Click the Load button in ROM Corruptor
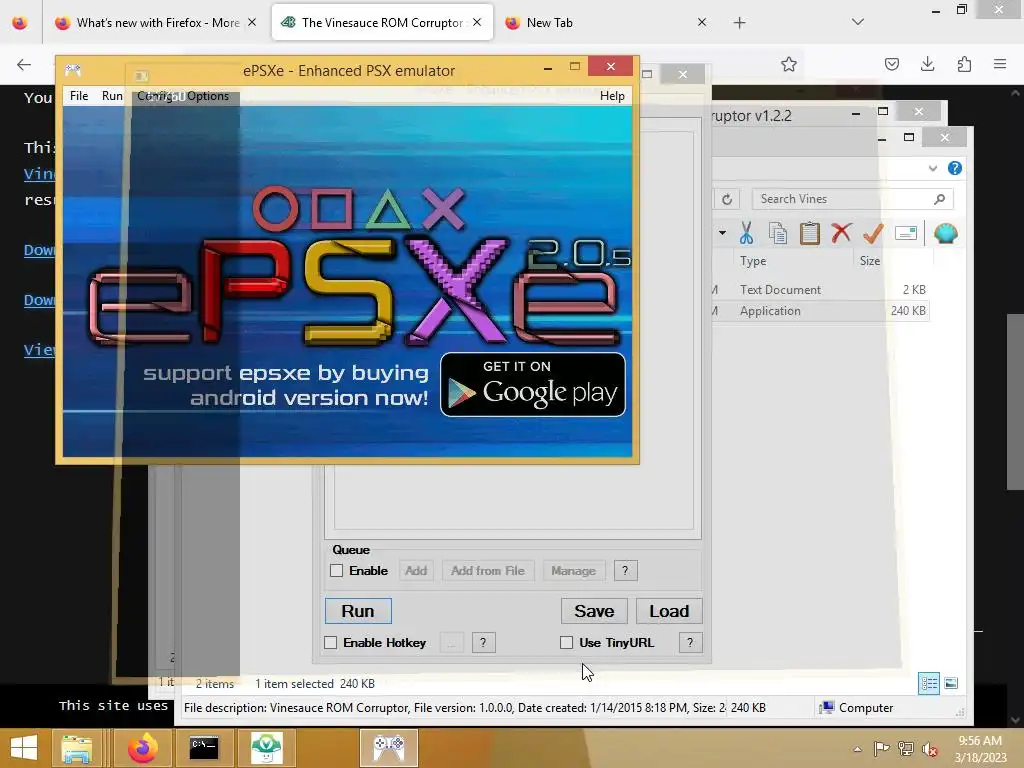The image size is (1024, 768). (669, 611)
